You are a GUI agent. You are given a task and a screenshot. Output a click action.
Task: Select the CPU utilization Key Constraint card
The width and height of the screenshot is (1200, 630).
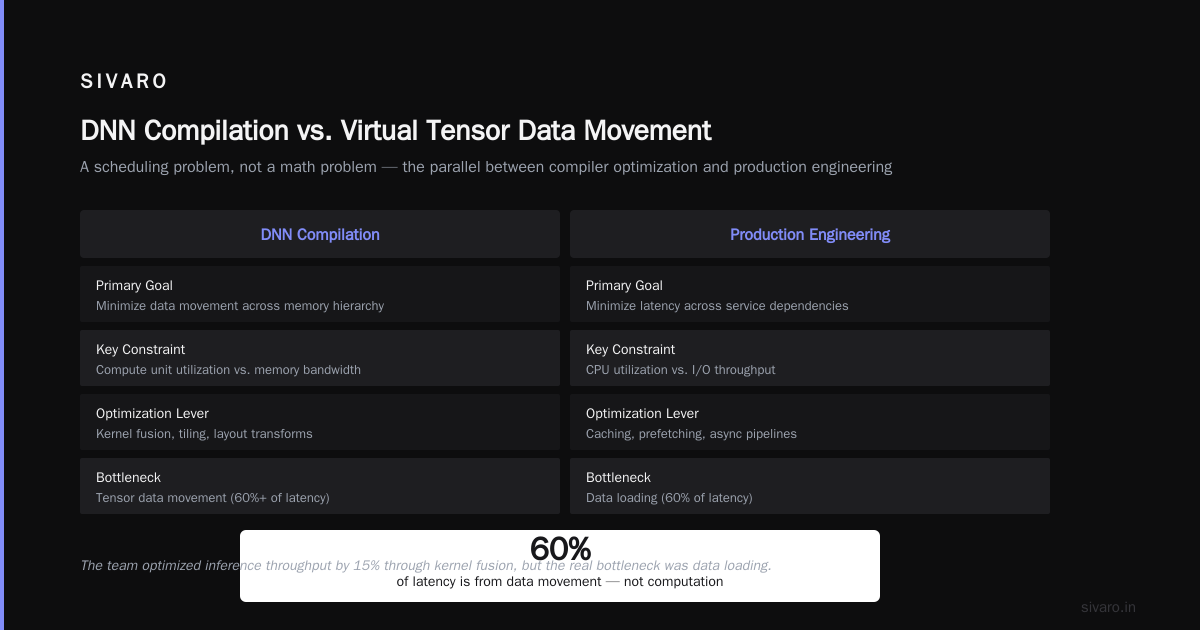point(810,358)
